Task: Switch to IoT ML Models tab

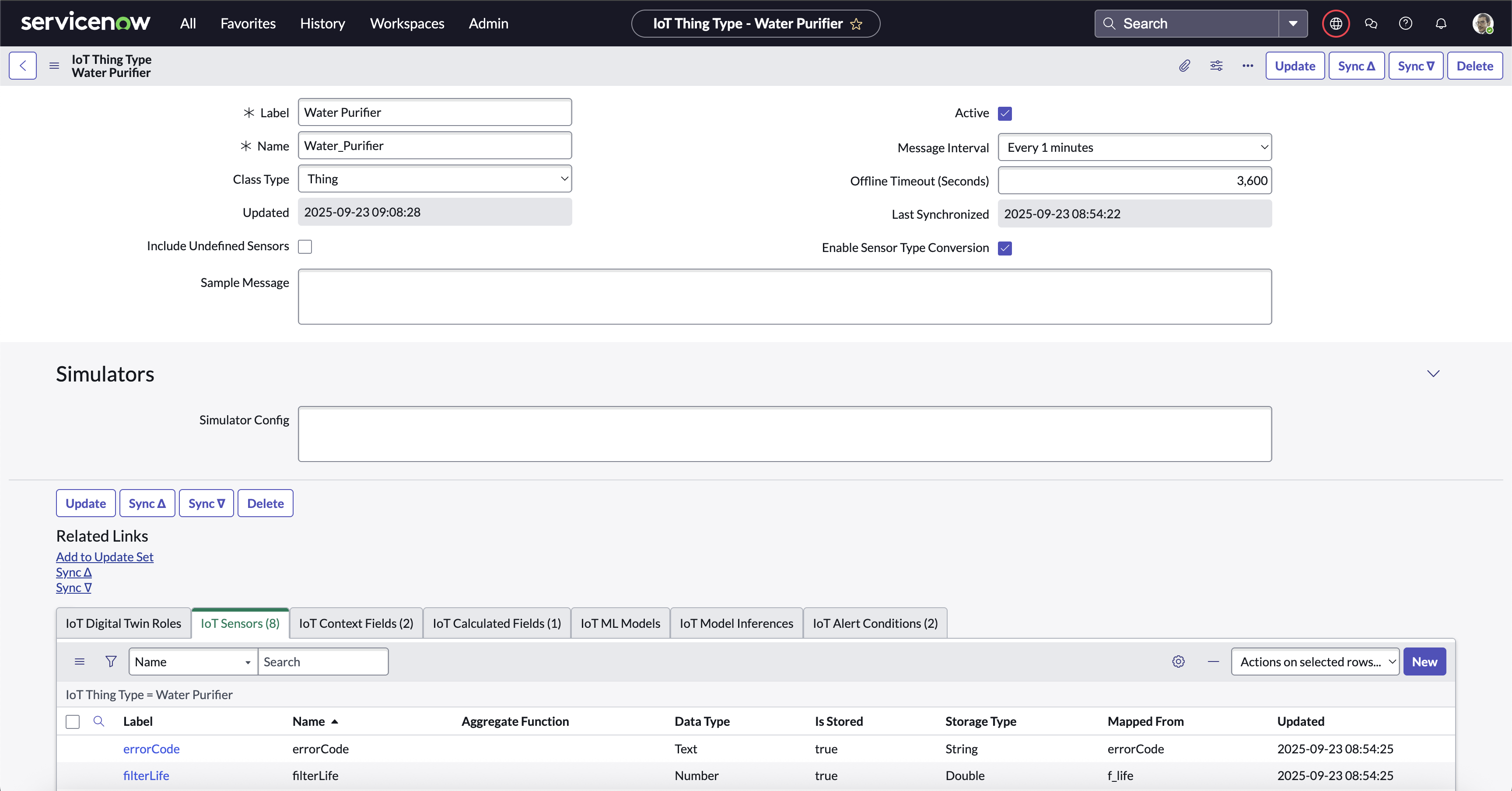Action: (620, 623)
